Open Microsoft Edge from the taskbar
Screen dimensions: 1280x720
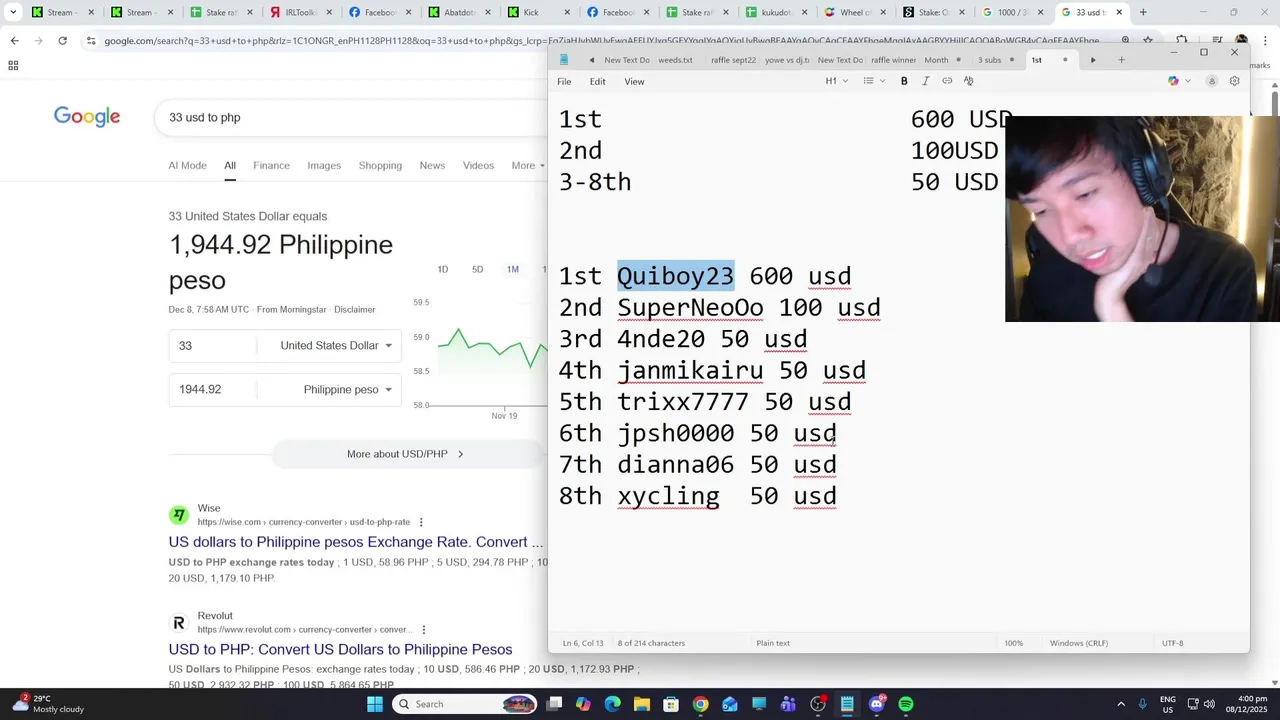tap(613, 704)
